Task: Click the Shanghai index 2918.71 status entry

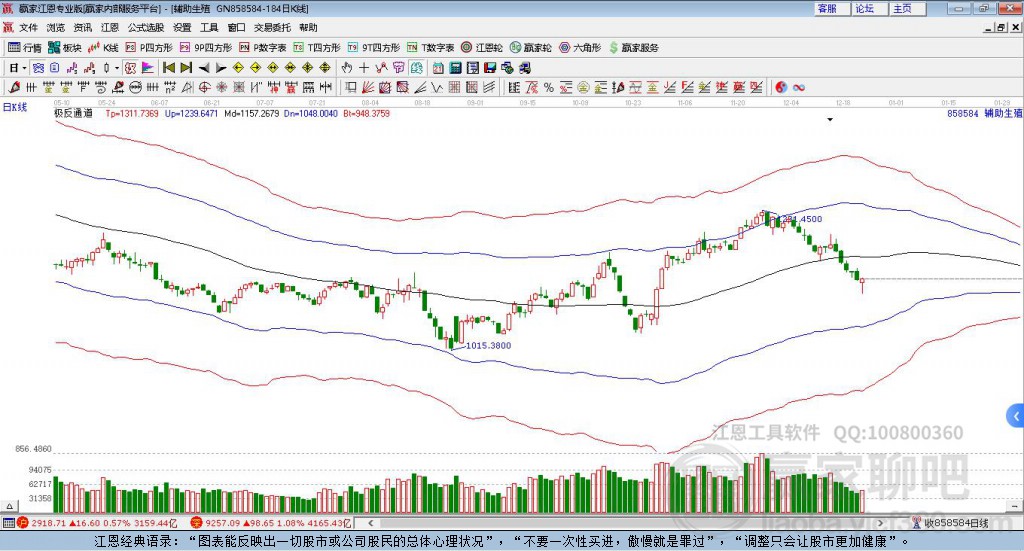Action: 97,523
